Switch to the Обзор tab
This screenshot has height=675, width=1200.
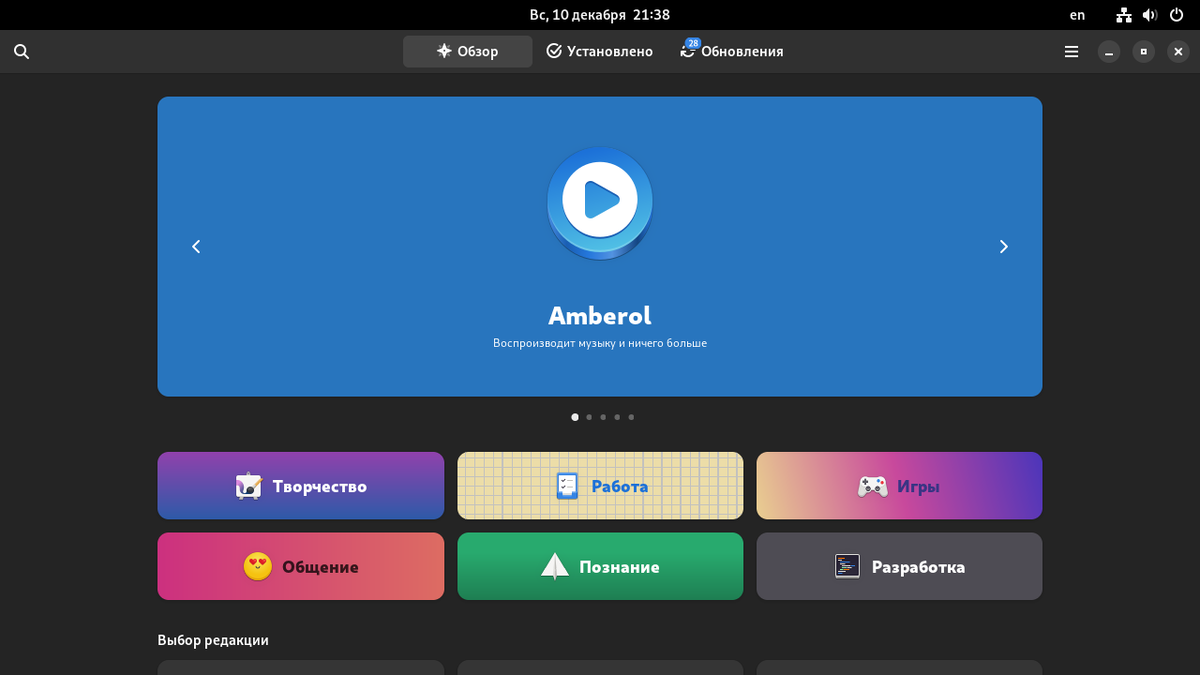pyautogui.click(x=467, y=51)
